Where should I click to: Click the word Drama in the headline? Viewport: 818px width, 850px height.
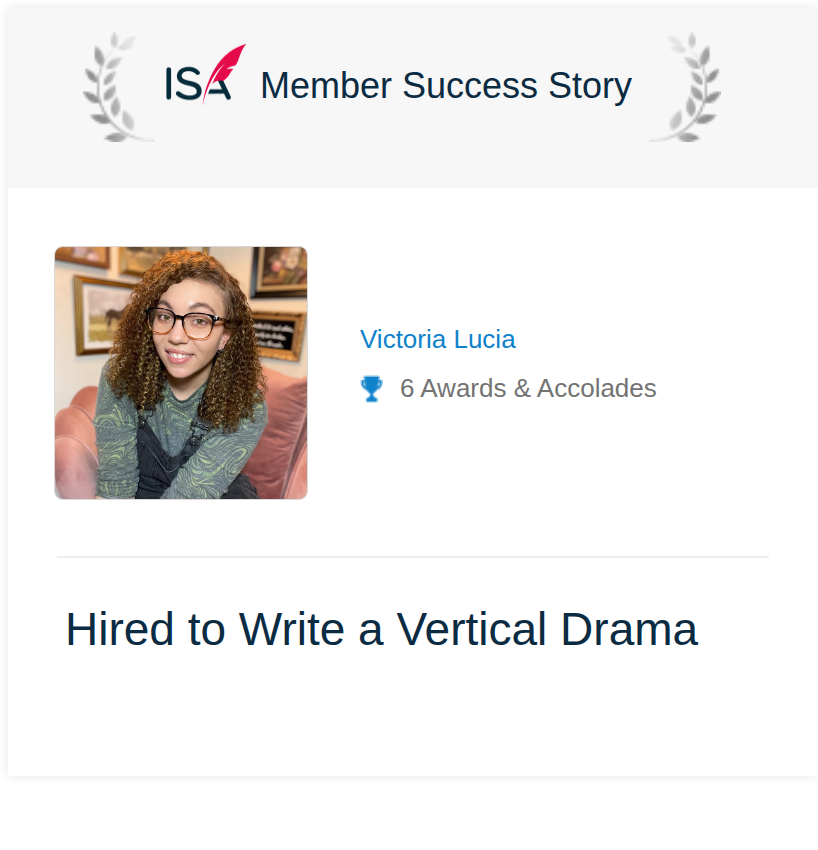(x=629, y=629)
